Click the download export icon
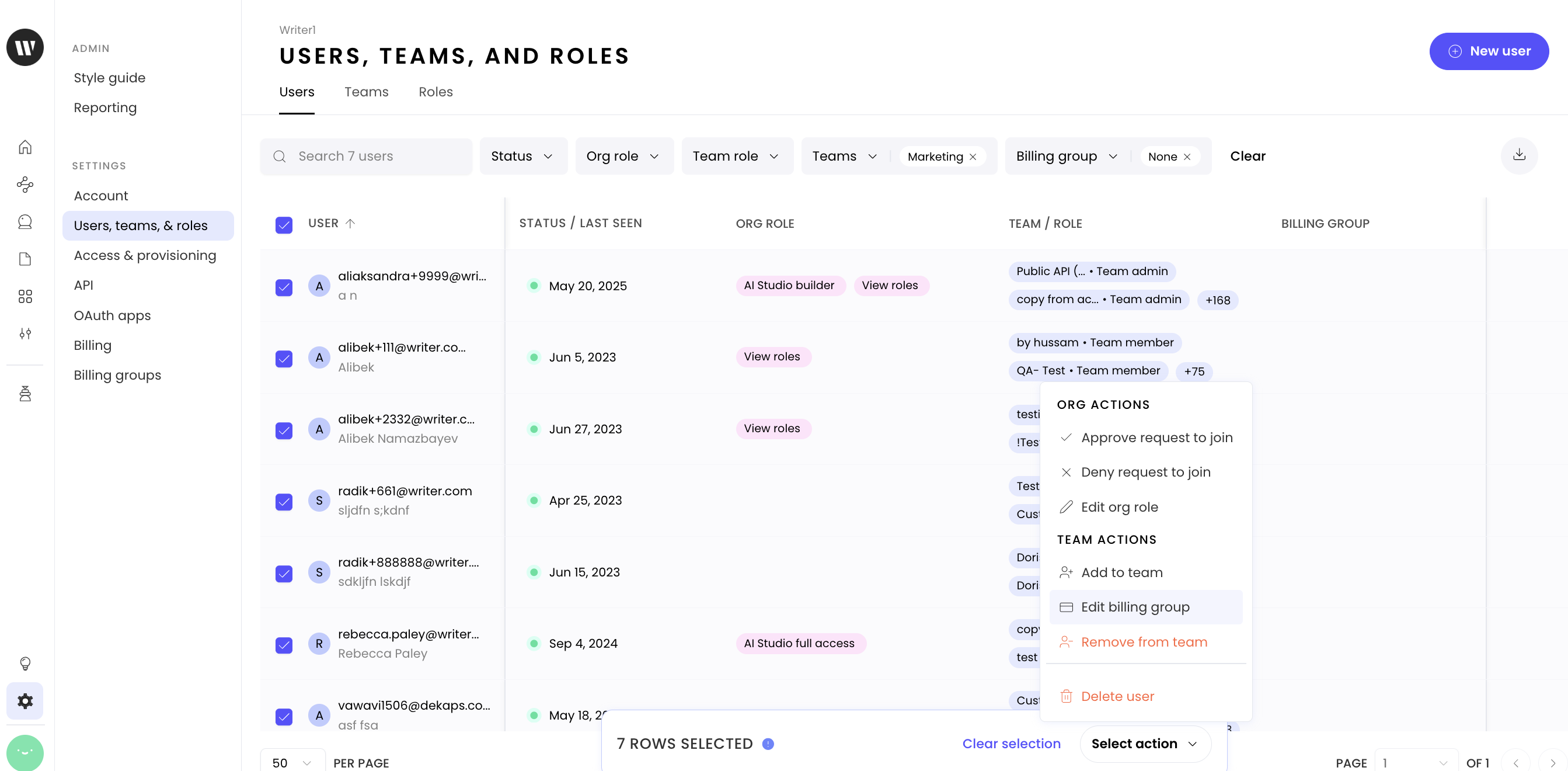The image size is (1568, 771). pyautogui.click(x=1519, y=155)
